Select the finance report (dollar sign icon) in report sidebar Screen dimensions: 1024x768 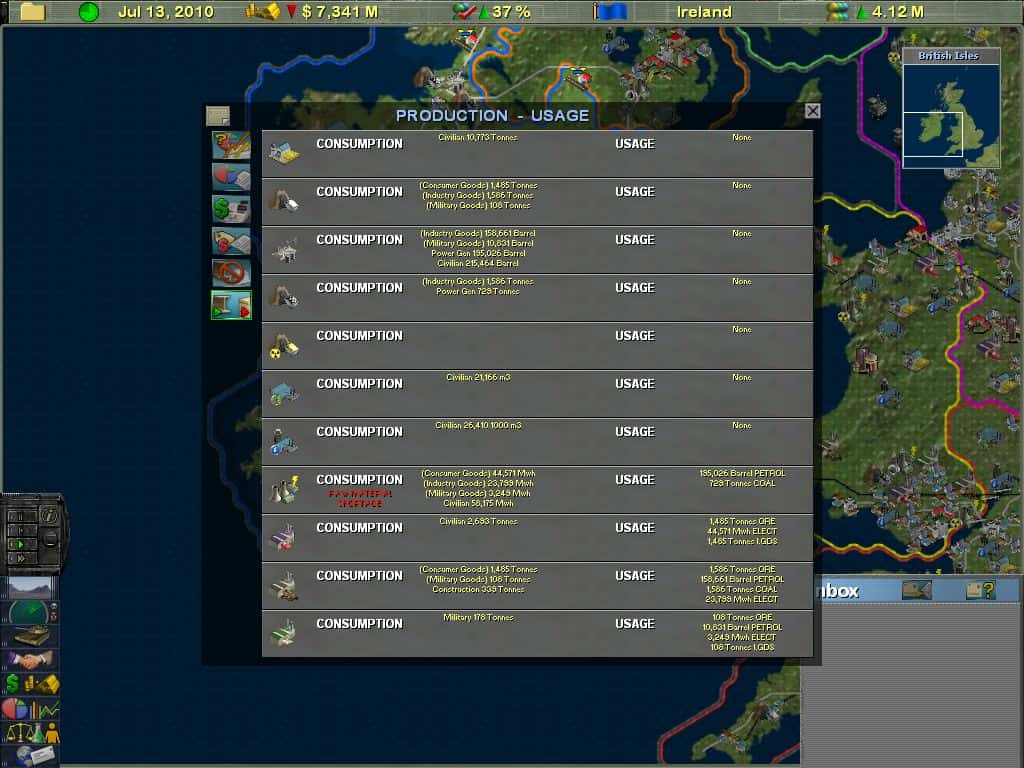229,208
